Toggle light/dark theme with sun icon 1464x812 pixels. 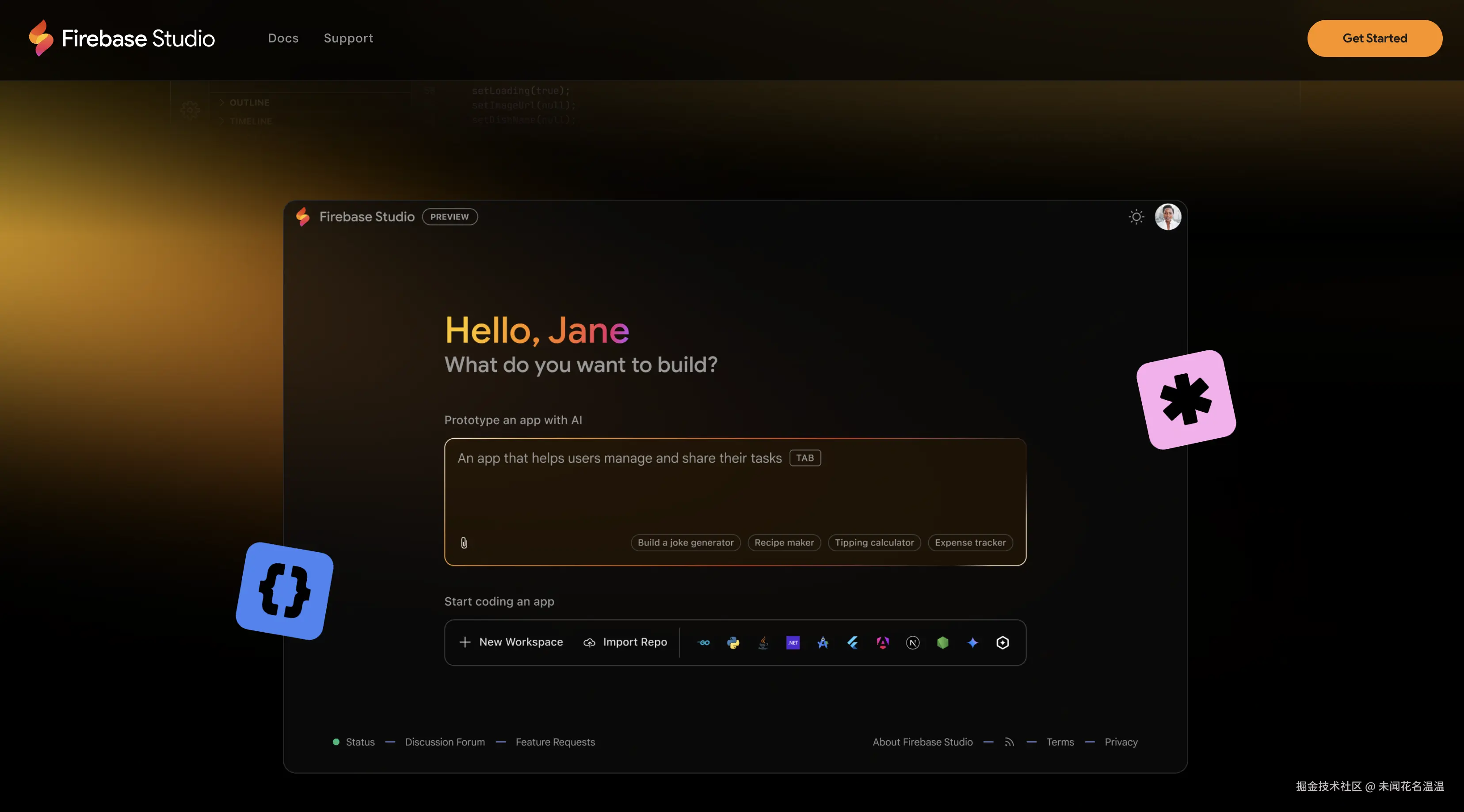coord(1136,216)
